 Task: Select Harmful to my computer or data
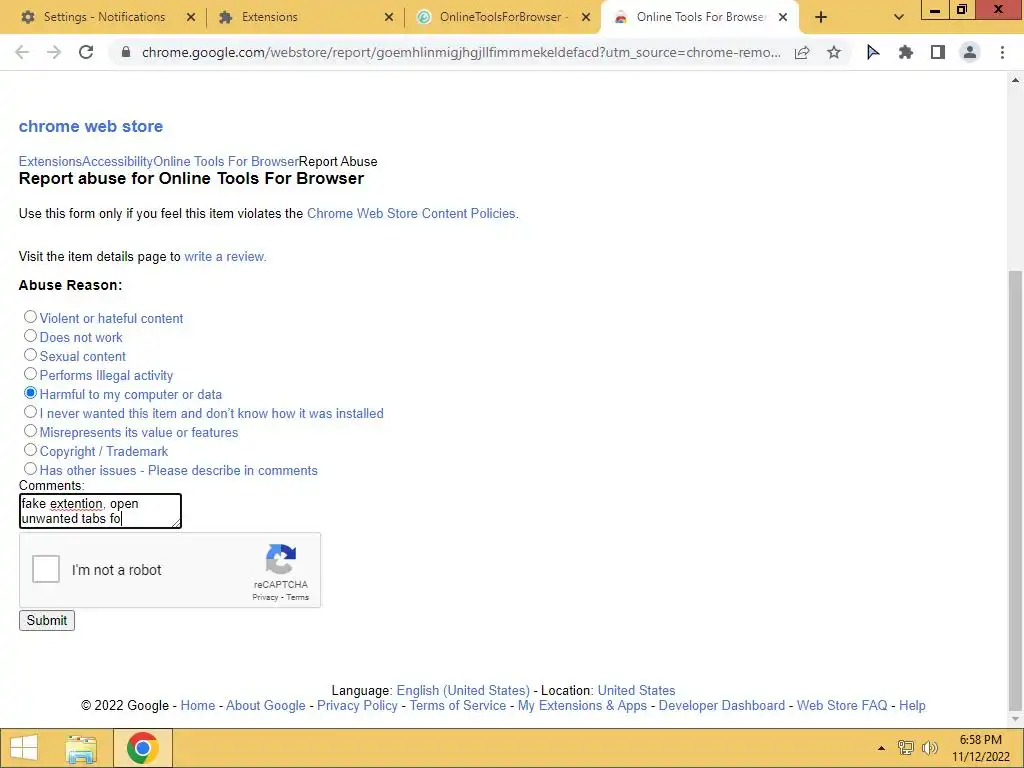tap(30, 392)
